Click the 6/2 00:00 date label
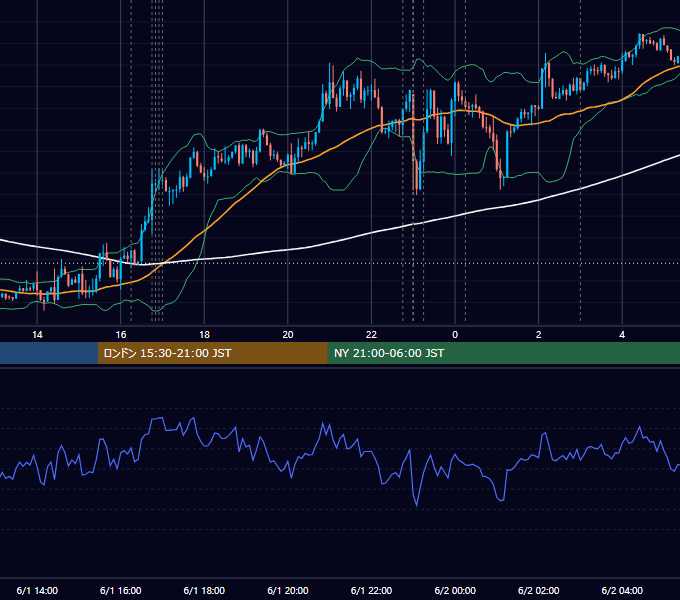 tap(455, 590)
